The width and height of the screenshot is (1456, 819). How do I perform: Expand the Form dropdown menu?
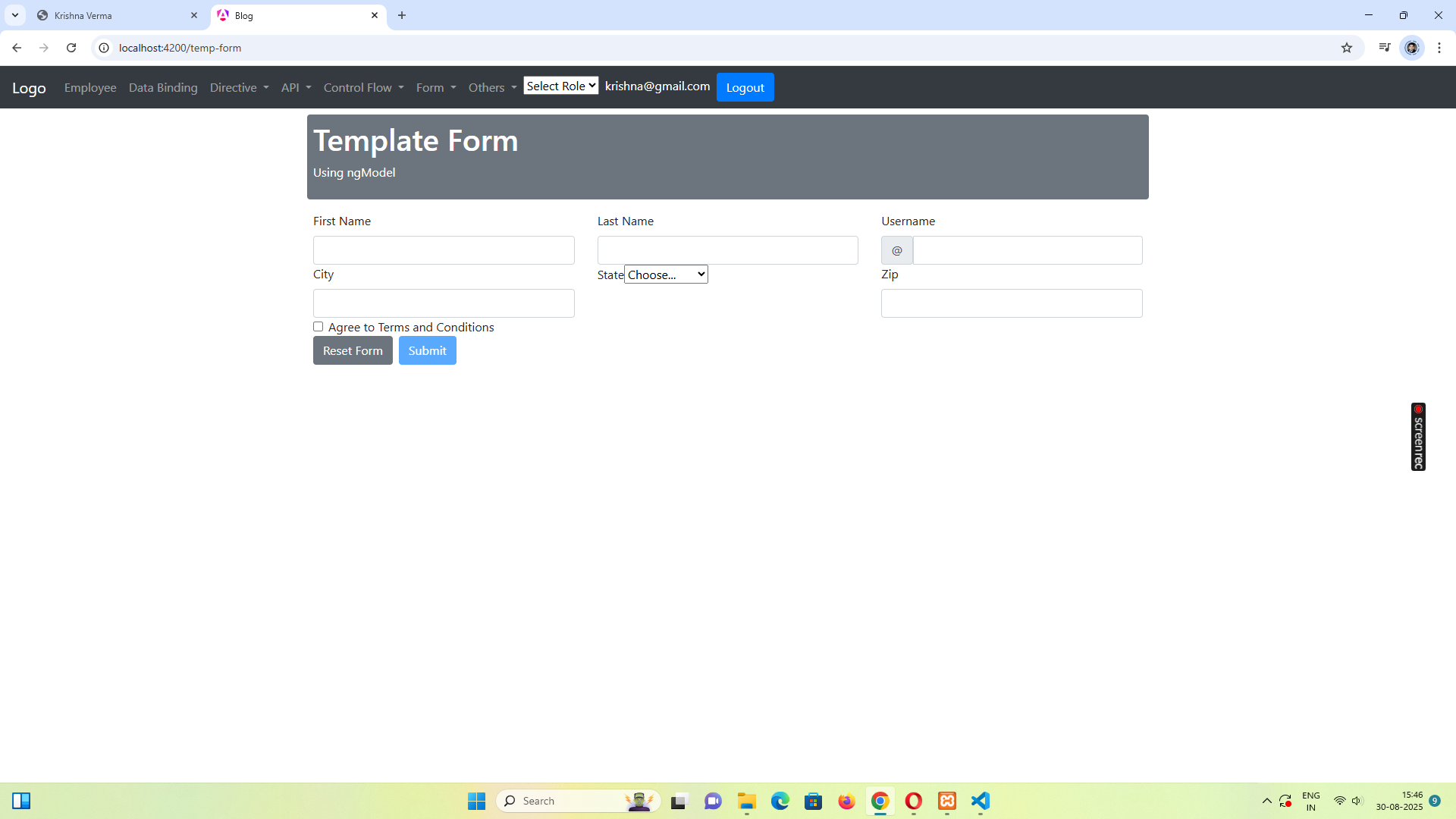tap(436, 88)
